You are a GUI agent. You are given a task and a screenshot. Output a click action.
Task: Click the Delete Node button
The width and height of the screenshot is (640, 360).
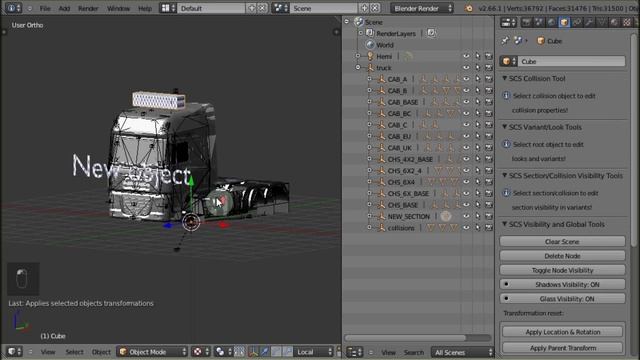(562, 256)
